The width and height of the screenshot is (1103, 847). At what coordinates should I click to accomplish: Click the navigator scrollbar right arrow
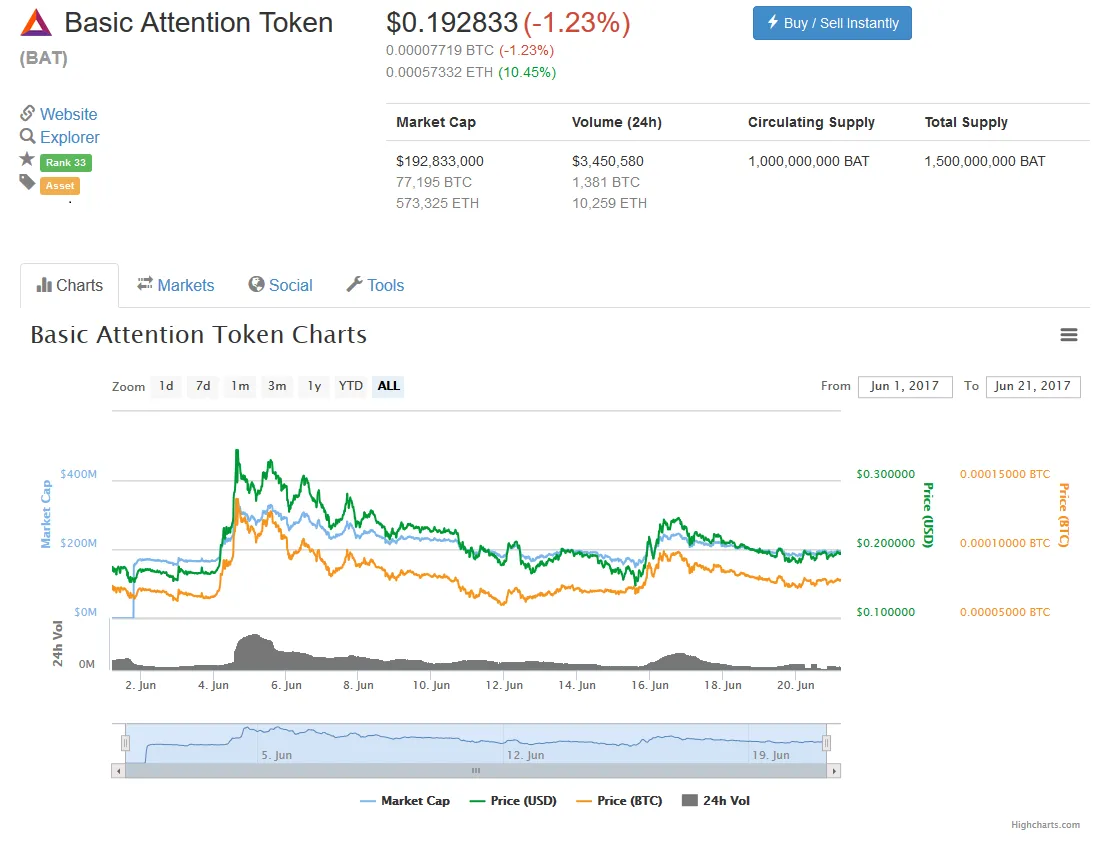pos(834,771)
